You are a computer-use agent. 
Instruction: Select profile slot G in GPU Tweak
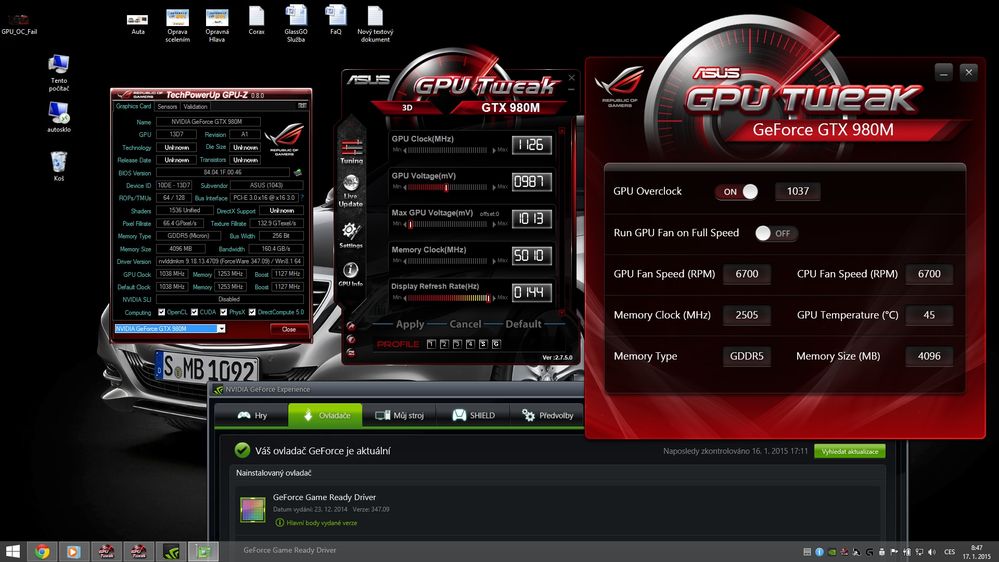point(496,344)
